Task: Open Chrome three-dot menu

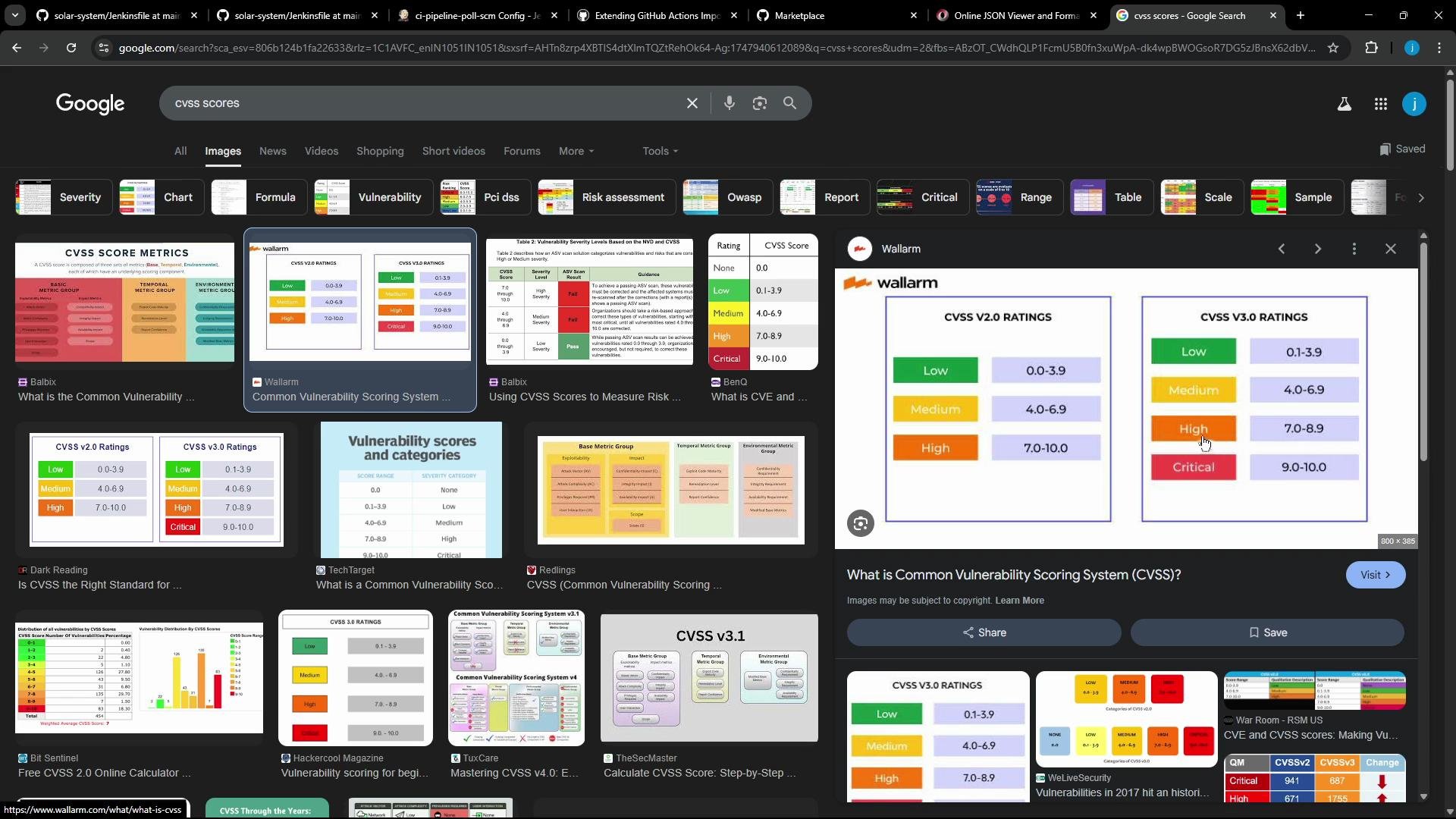Action: (1439, 48)
